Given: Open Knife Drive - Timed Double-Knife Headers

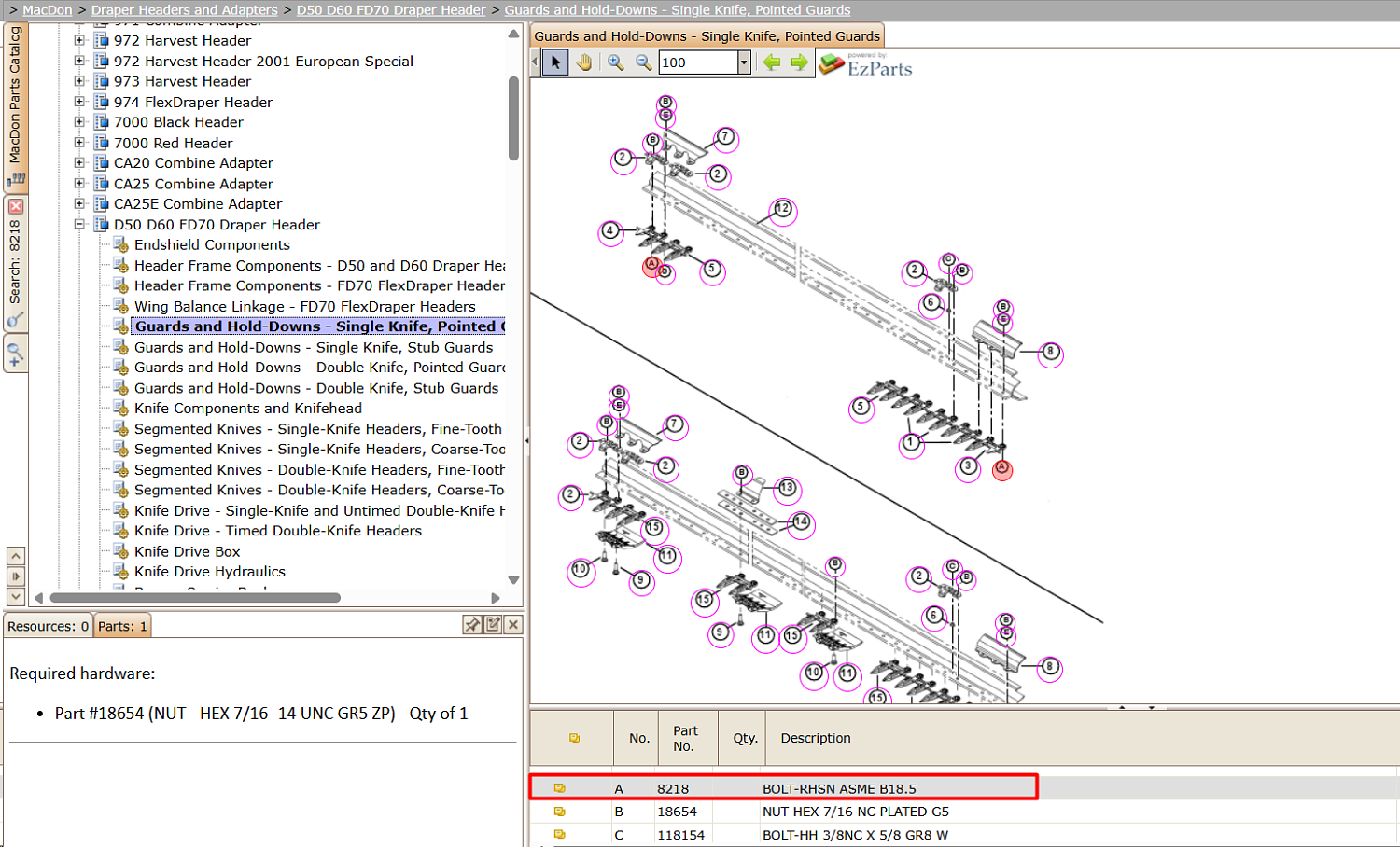Looking at the screenshot, I should pyautogui.click(x=278, y=531).
